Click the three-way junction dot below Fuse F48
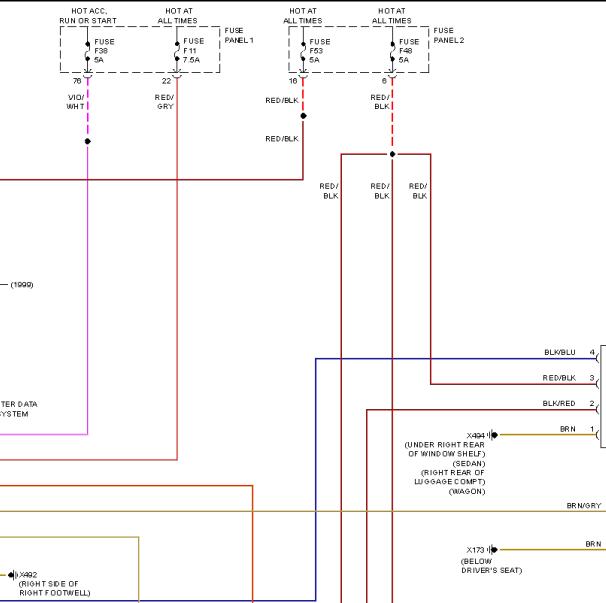The height and width of the screenshot is (603, 606). click(392, 154)
